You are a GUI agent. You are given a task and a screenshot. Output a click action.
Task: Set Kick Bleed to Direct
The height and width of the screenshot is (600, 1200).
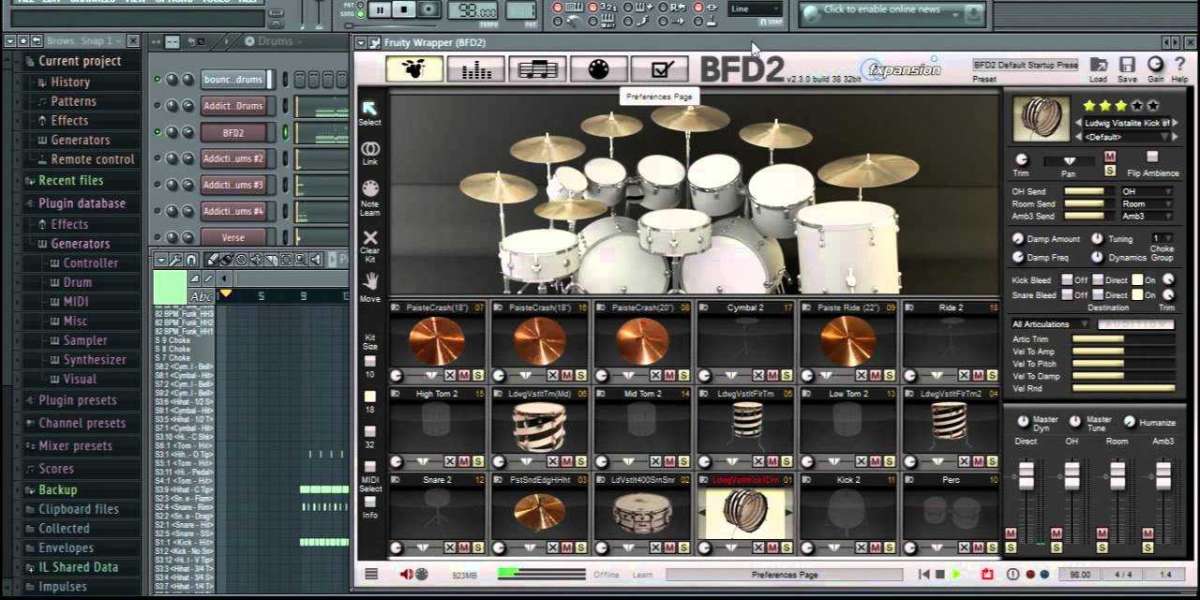(x=1098, y=280)
